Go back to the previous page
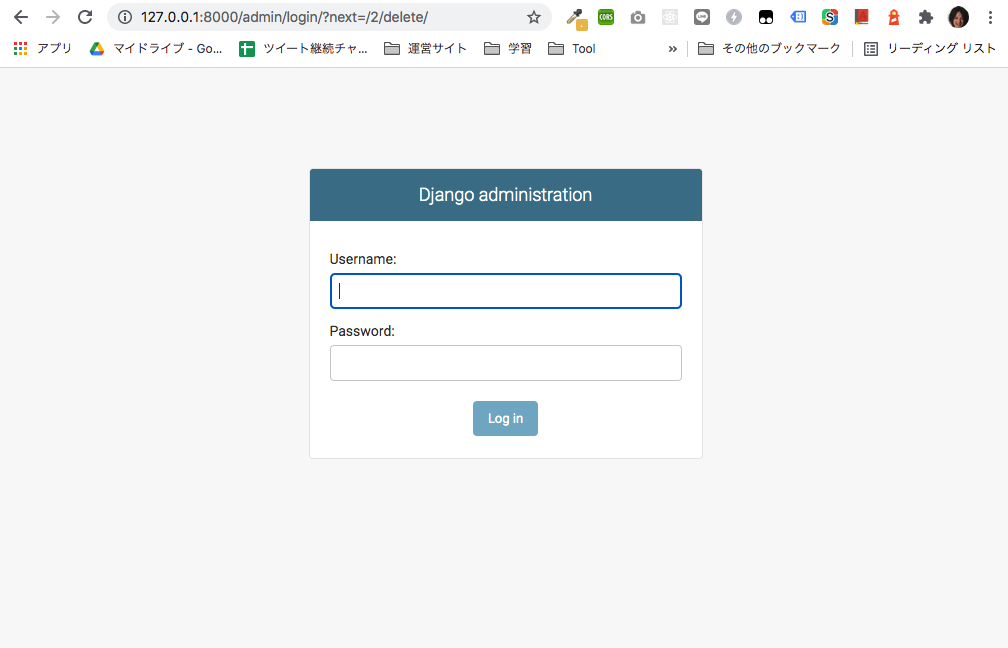1008x648 pixels. [21, 17]
